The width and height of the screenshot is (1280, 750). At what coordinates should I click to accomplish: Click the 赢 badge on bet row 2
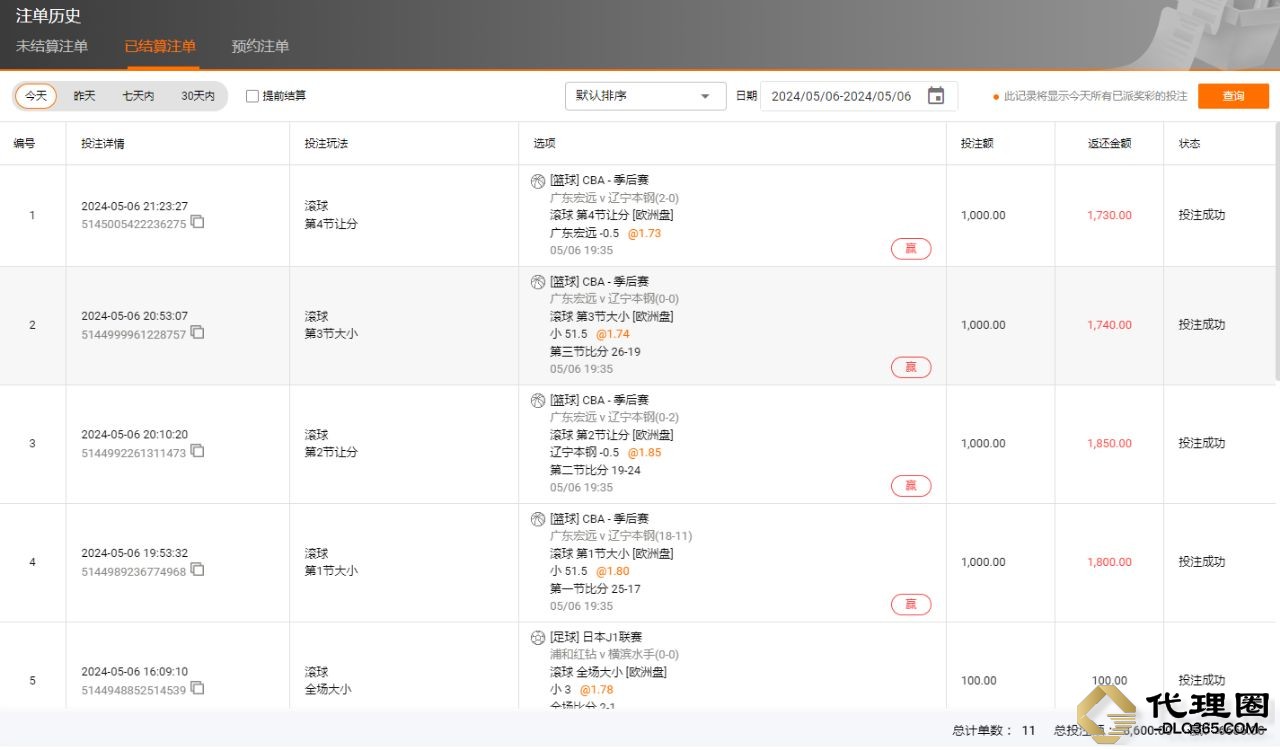point(911,367)
